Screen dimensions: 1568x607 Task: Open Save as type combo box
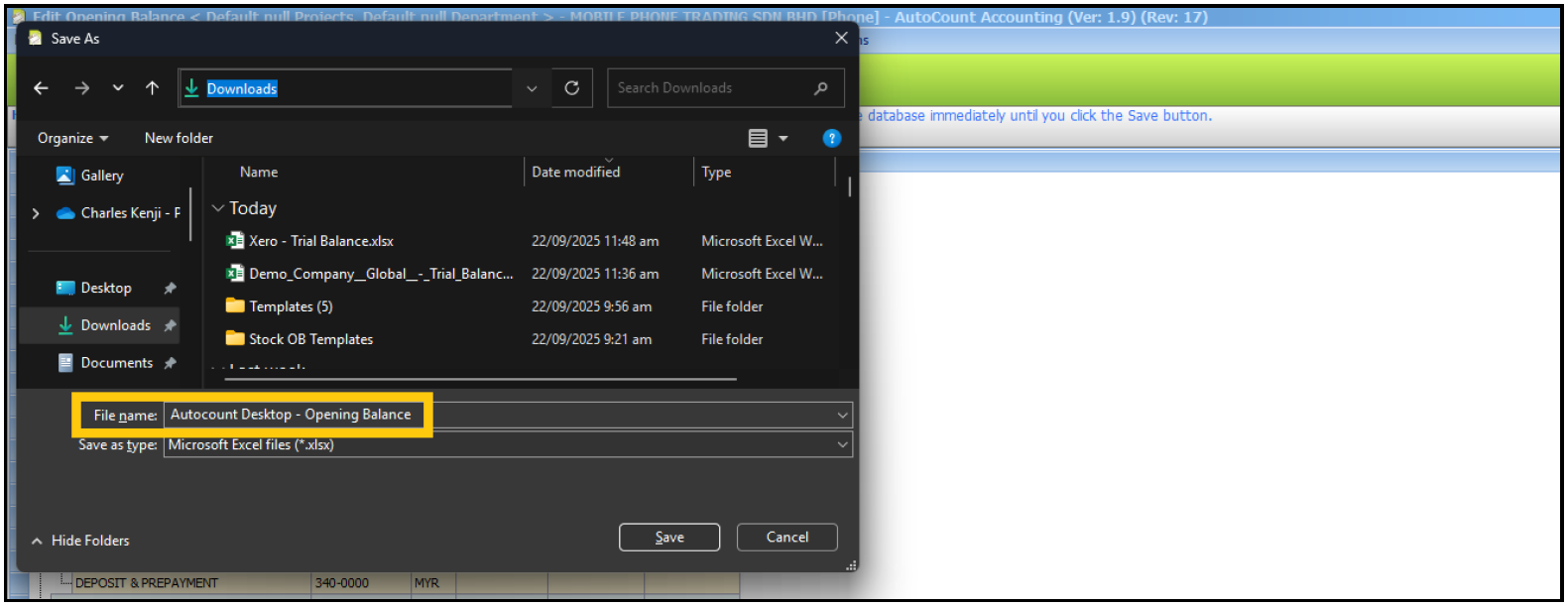[508, 444]
